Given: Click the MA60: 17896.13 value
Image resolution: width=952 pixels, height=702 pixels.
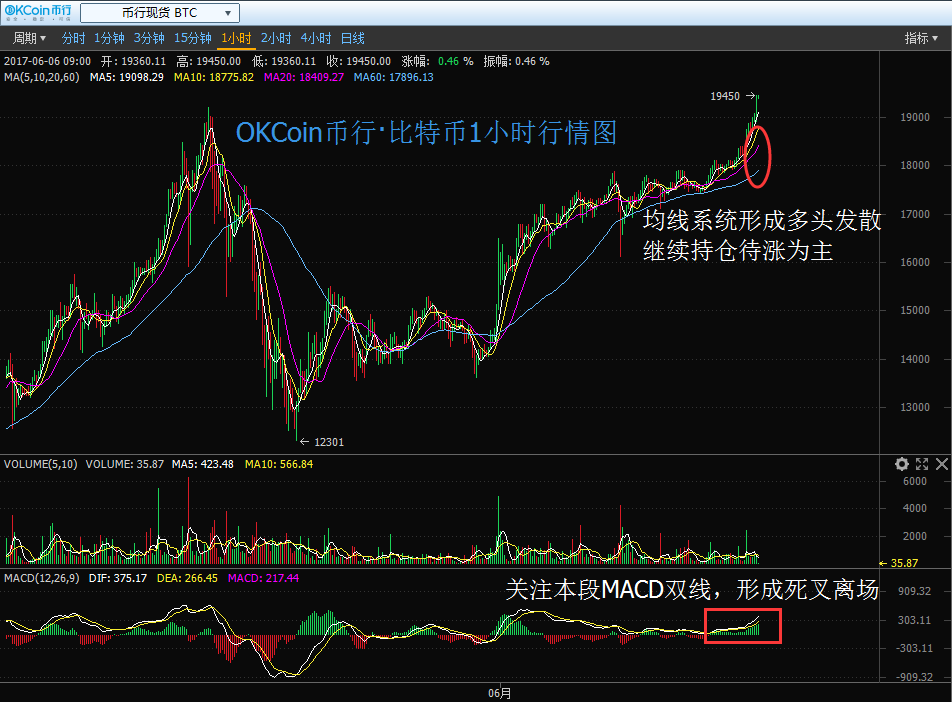Looking at the screenshot, I should pyautogui.click(x=393, y=77).
